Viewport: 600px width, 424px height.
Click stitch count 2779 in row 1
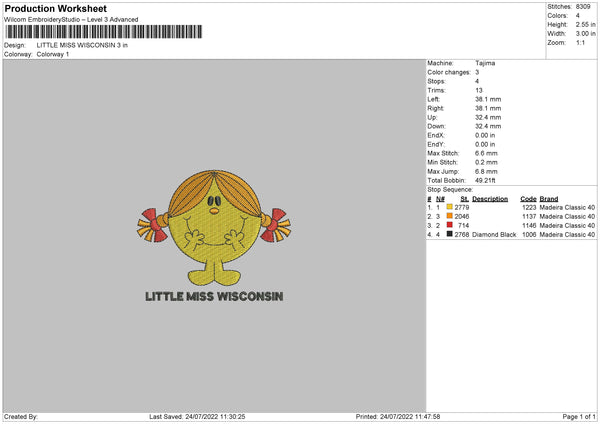coord(462,207)
